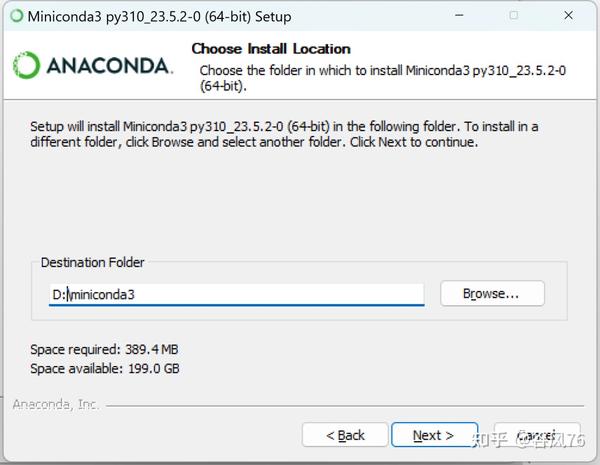Click the Miniconda3 title bar icon
The image size is (600, 465).
tap(16, 16)
